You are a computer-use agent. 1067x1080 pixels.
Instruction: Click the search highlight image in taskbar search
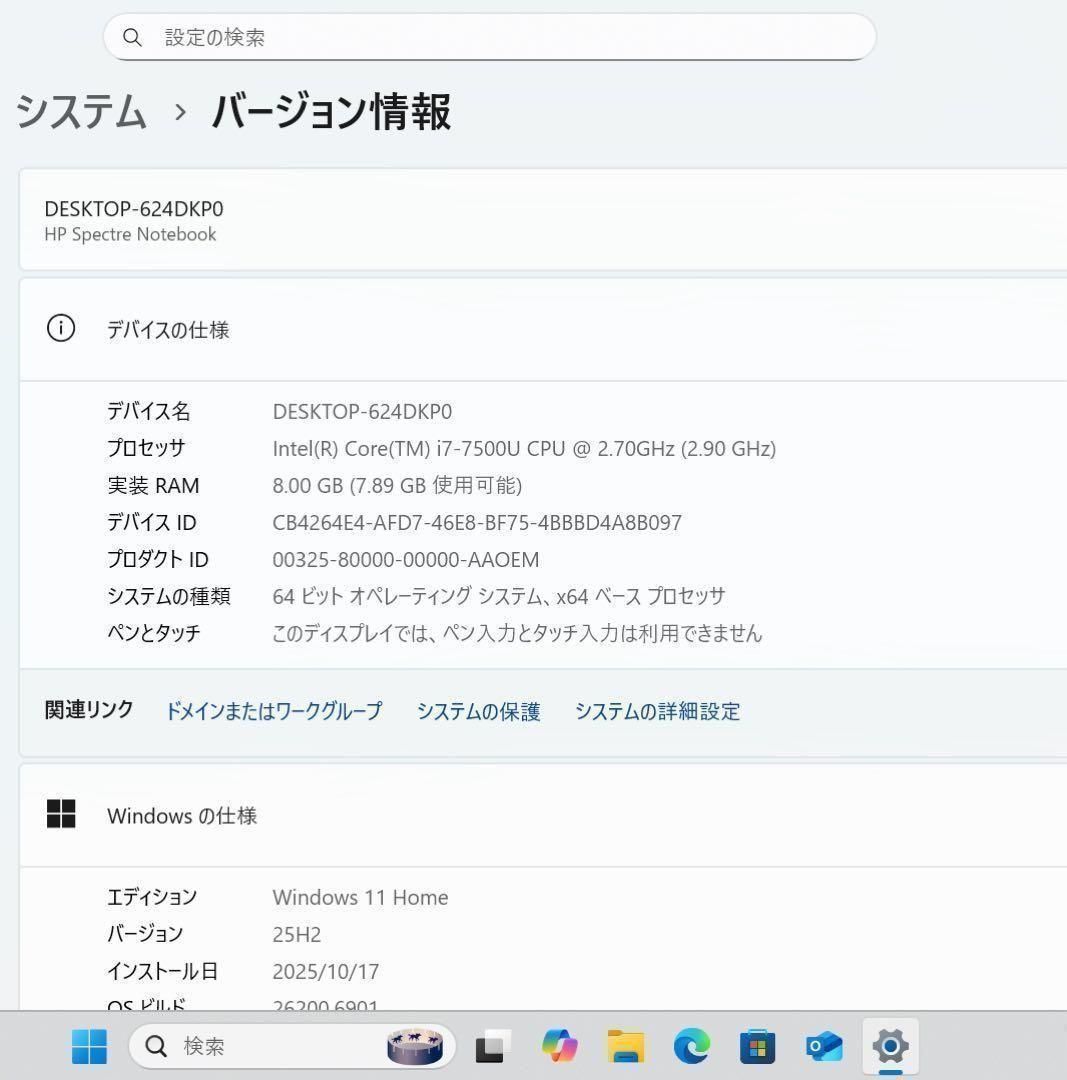414,1046
